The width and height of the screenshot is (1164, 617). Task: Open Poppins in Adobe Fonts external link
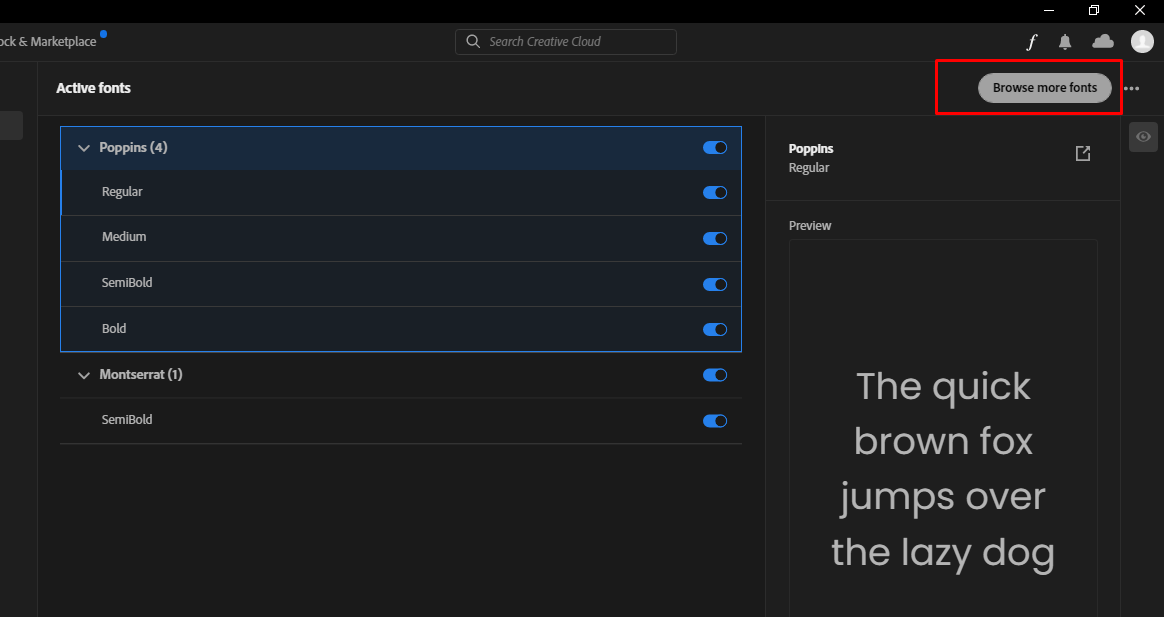pyautogui.click(x=1083, y=154)
